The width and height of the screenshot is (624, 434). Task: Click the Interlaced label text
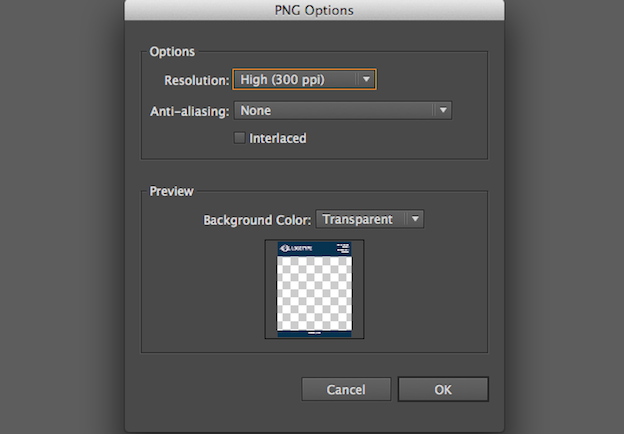click(x=278, y=138)
